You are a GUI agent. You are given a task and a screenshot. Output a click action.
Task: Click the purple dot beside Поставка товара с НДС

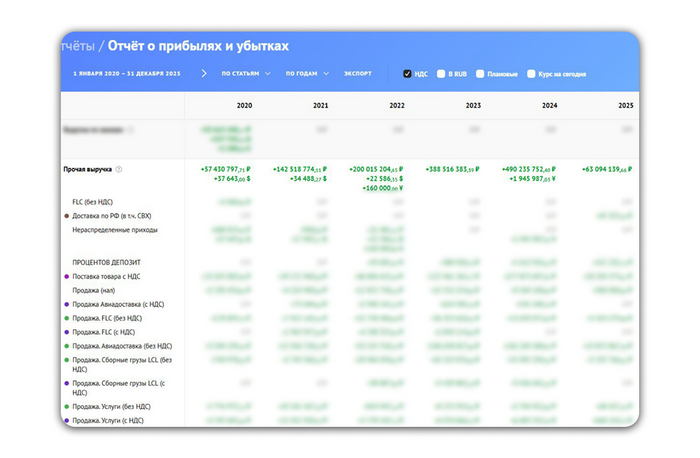tap(65, 275)
